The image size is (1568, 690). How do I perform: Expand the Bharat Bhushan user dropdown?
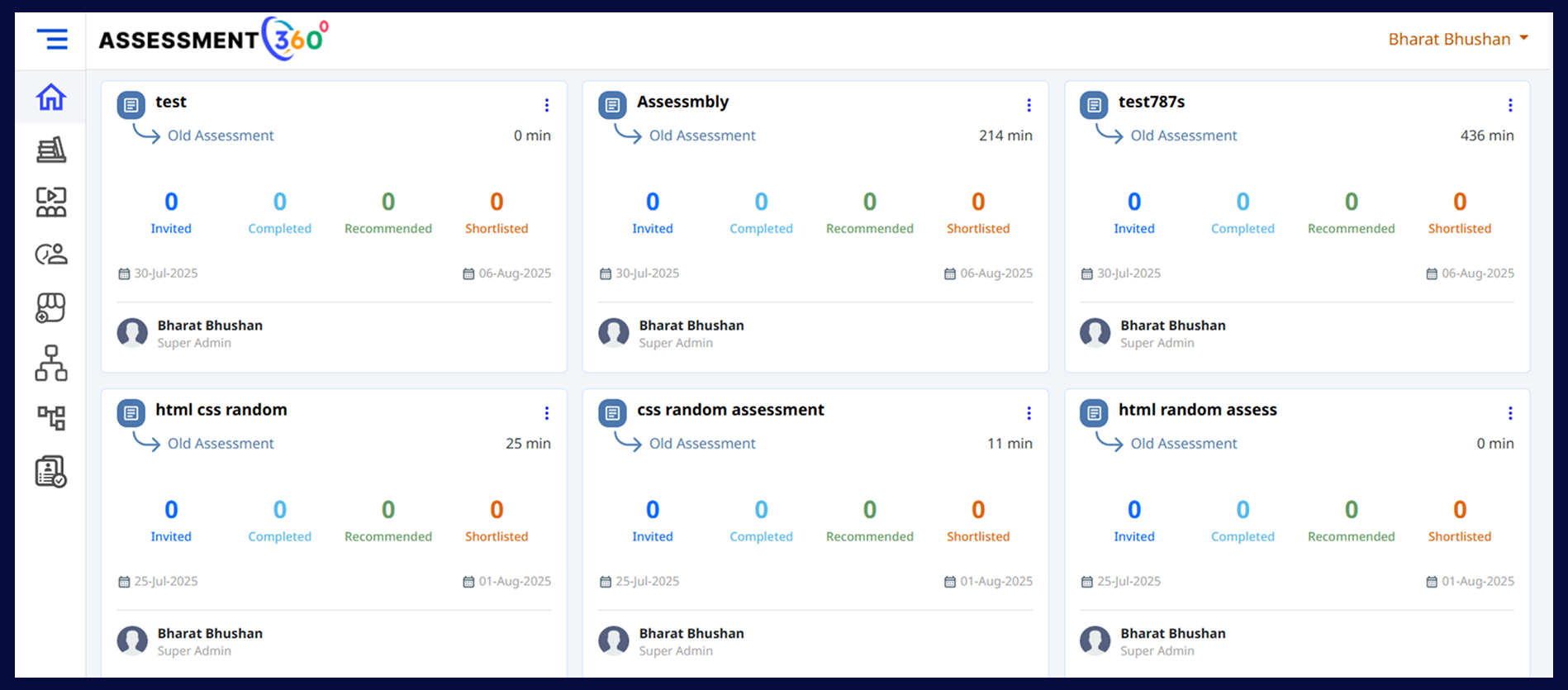(x=1458, y=39)
